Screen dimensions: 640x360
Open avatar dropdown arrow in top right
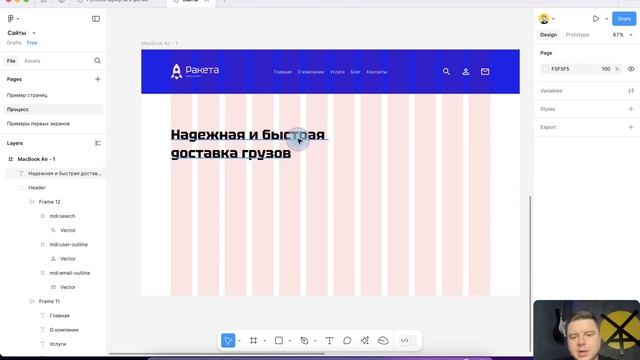tap(553, 19)
